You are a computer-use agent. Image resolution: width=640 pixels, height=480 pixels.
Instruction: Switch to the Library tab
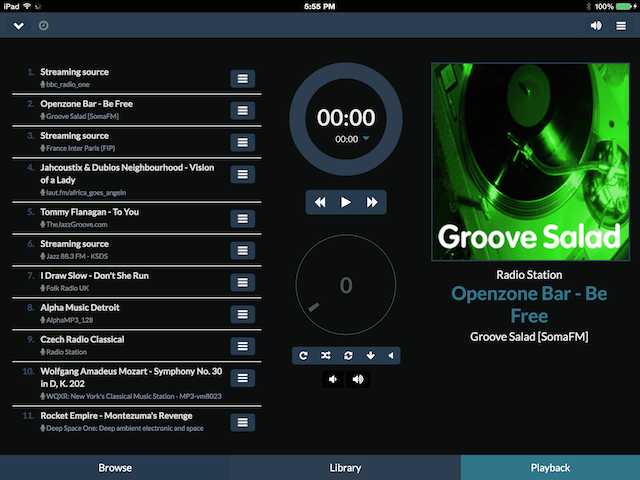pos(345,468)
